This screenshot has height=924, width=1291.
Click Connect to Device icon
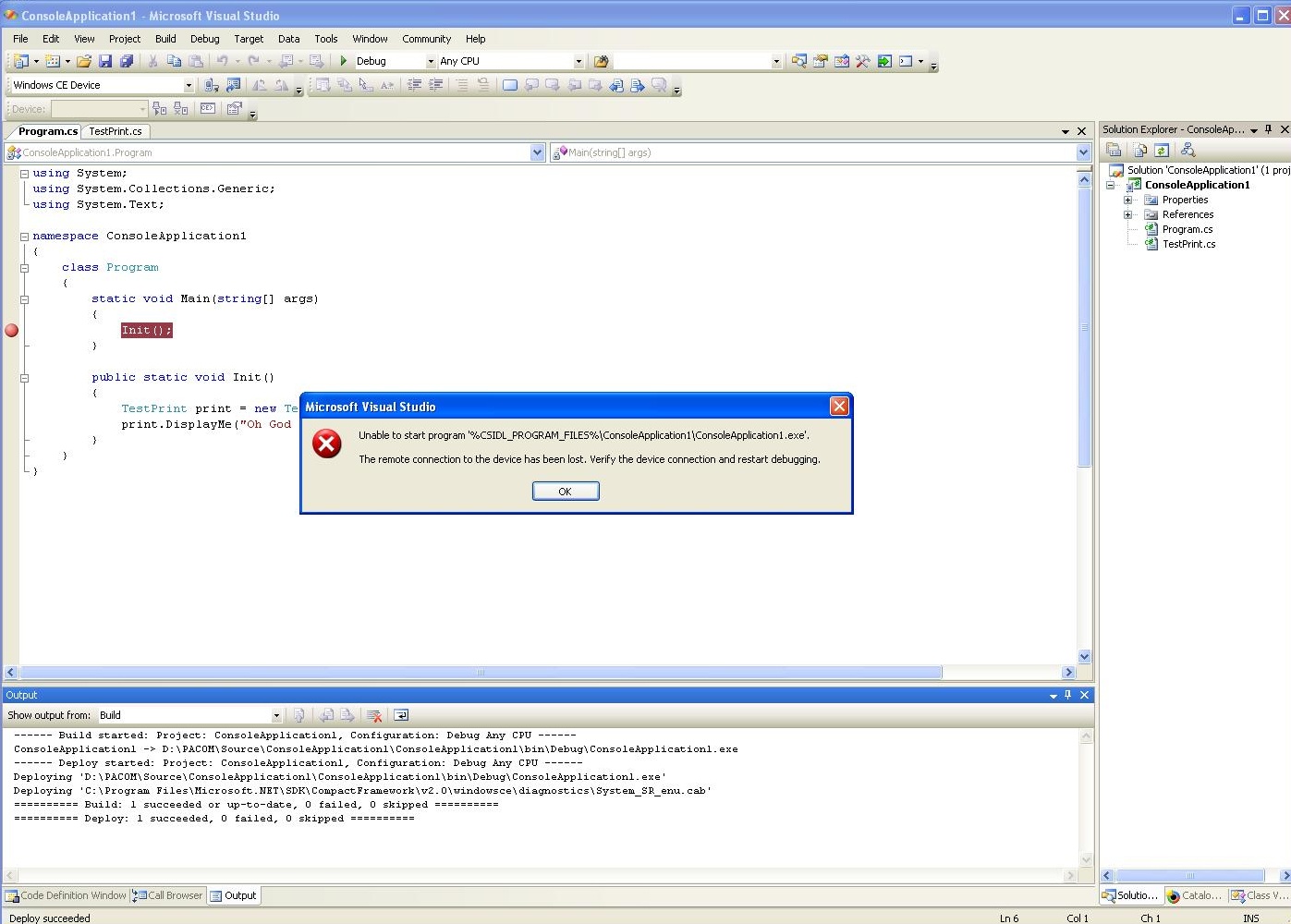pyautogui.click(x=212, y=85)
